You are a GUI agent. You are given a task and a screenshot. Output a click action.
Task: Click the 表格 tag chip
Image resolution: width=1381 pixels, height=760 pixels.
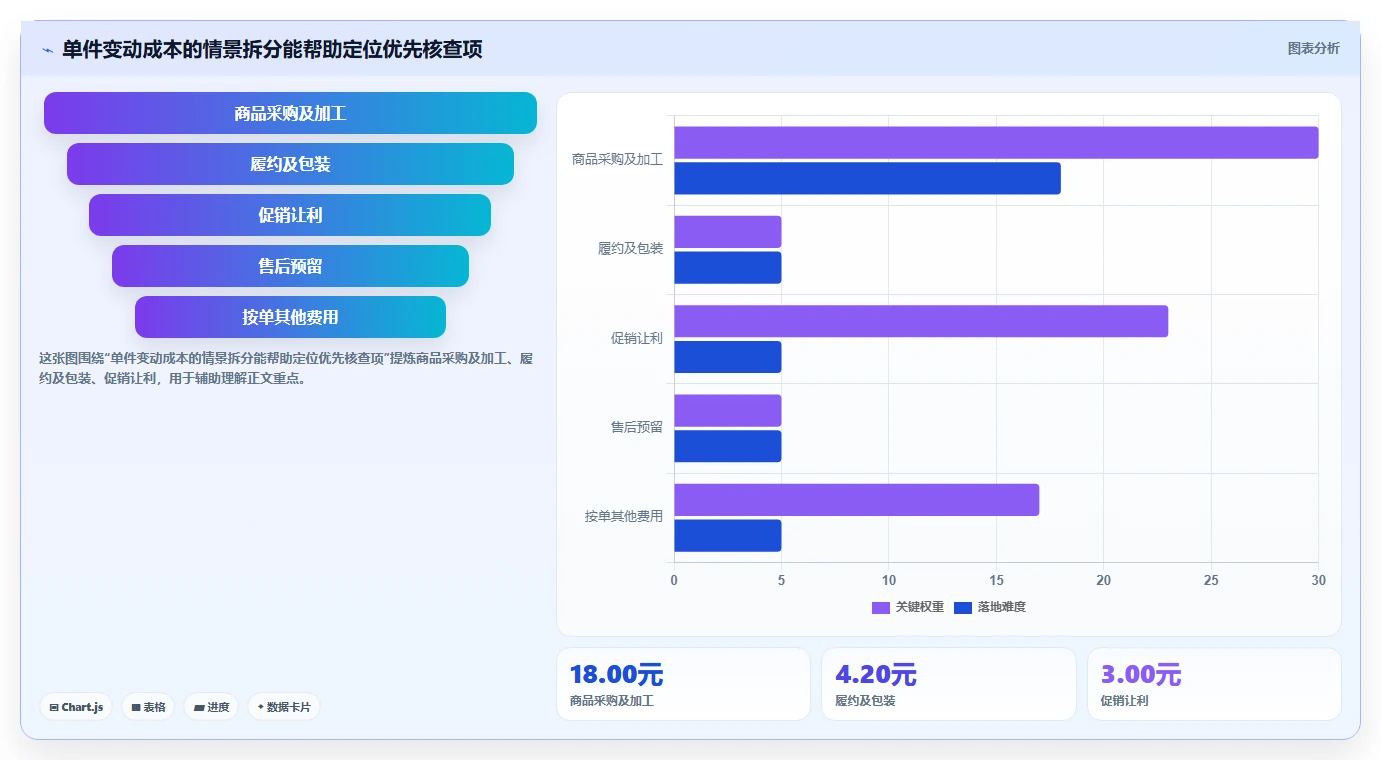point(148,707)
